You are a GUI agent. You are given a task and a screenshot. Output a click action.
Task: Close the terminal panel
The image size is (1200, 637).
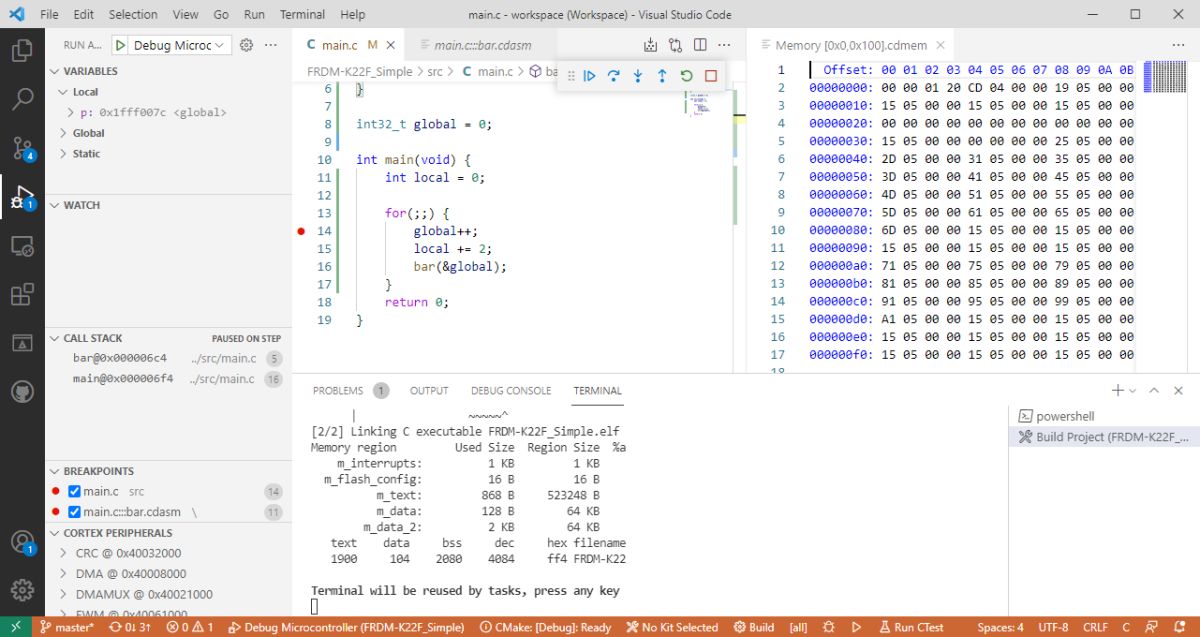(1178, 390)
